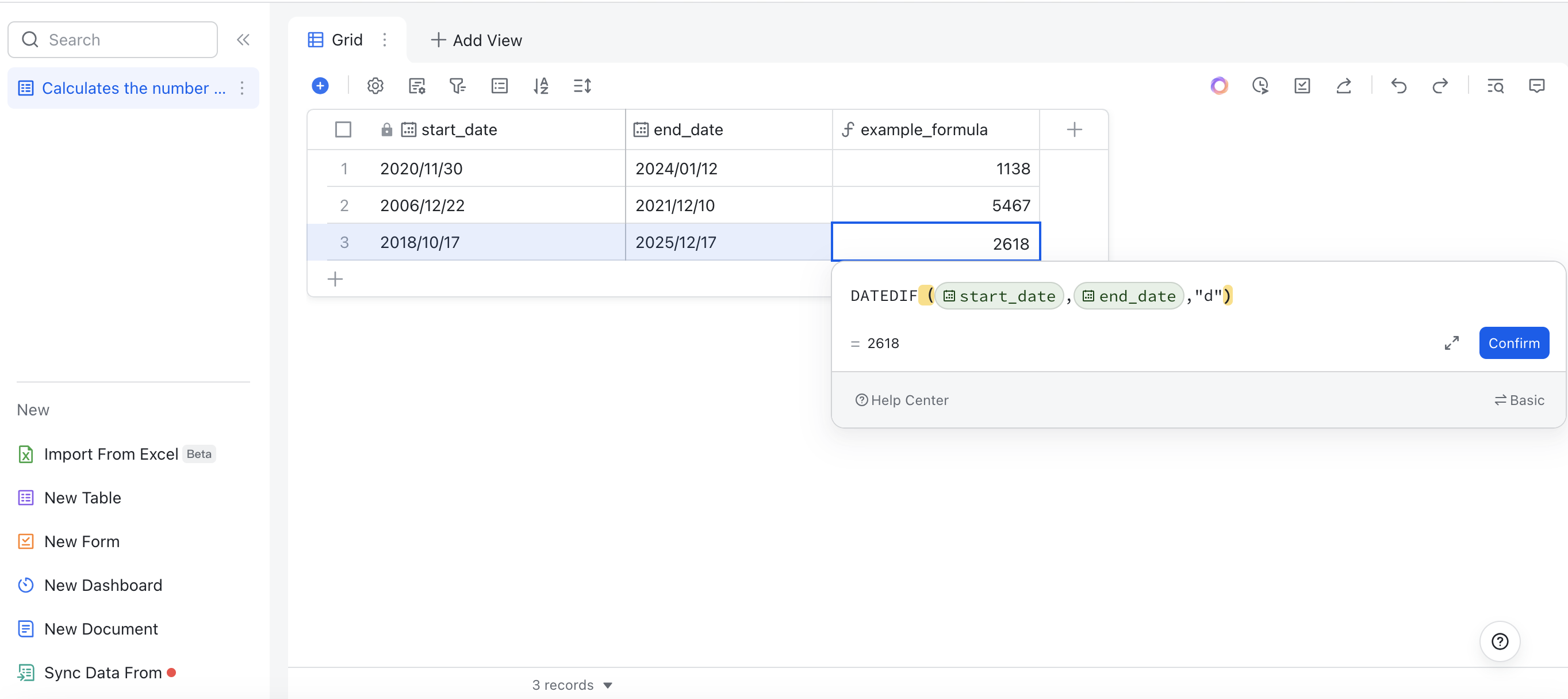Image resolution: width=1568 pixels, height=699 pixels.
Task: Switch to the Grid view tab
Action: coord(347,39)
